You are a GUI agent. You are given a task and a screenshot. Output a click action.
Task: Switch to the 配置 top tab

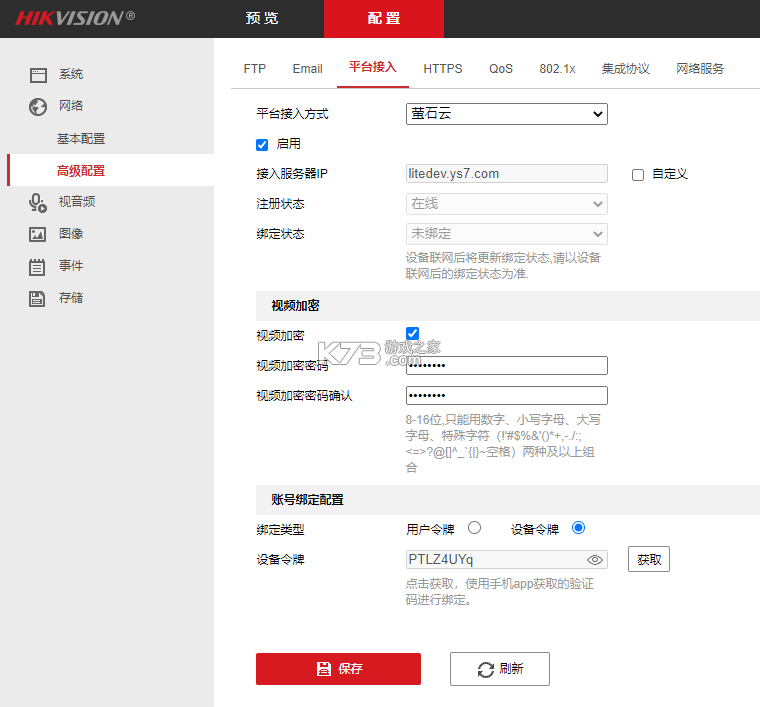384,18
